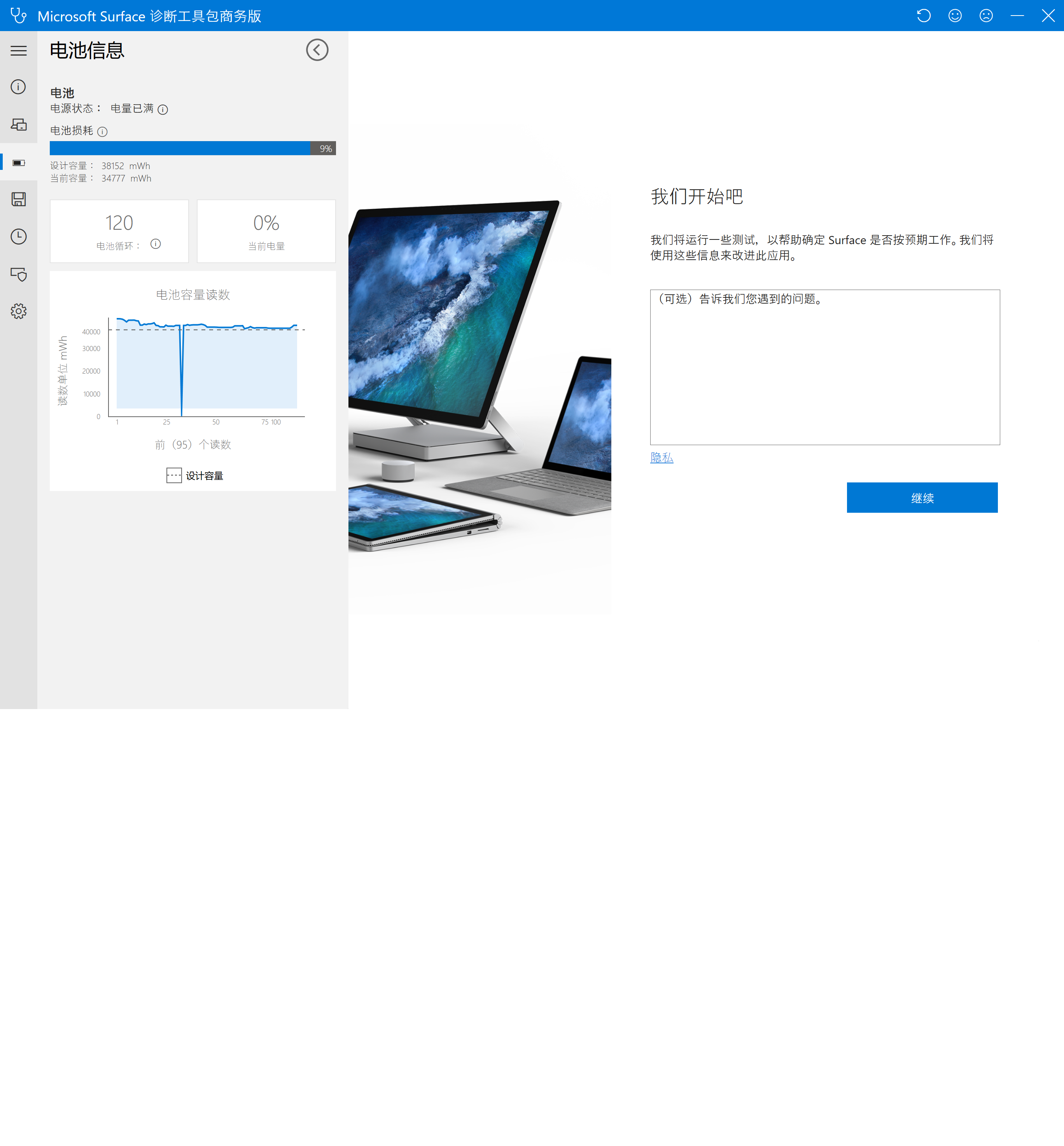Image resolution: width=1064 pixels, height=1146 pixels.
Task: Collapse the battery info panel back arrow
Action: [317, 50]
